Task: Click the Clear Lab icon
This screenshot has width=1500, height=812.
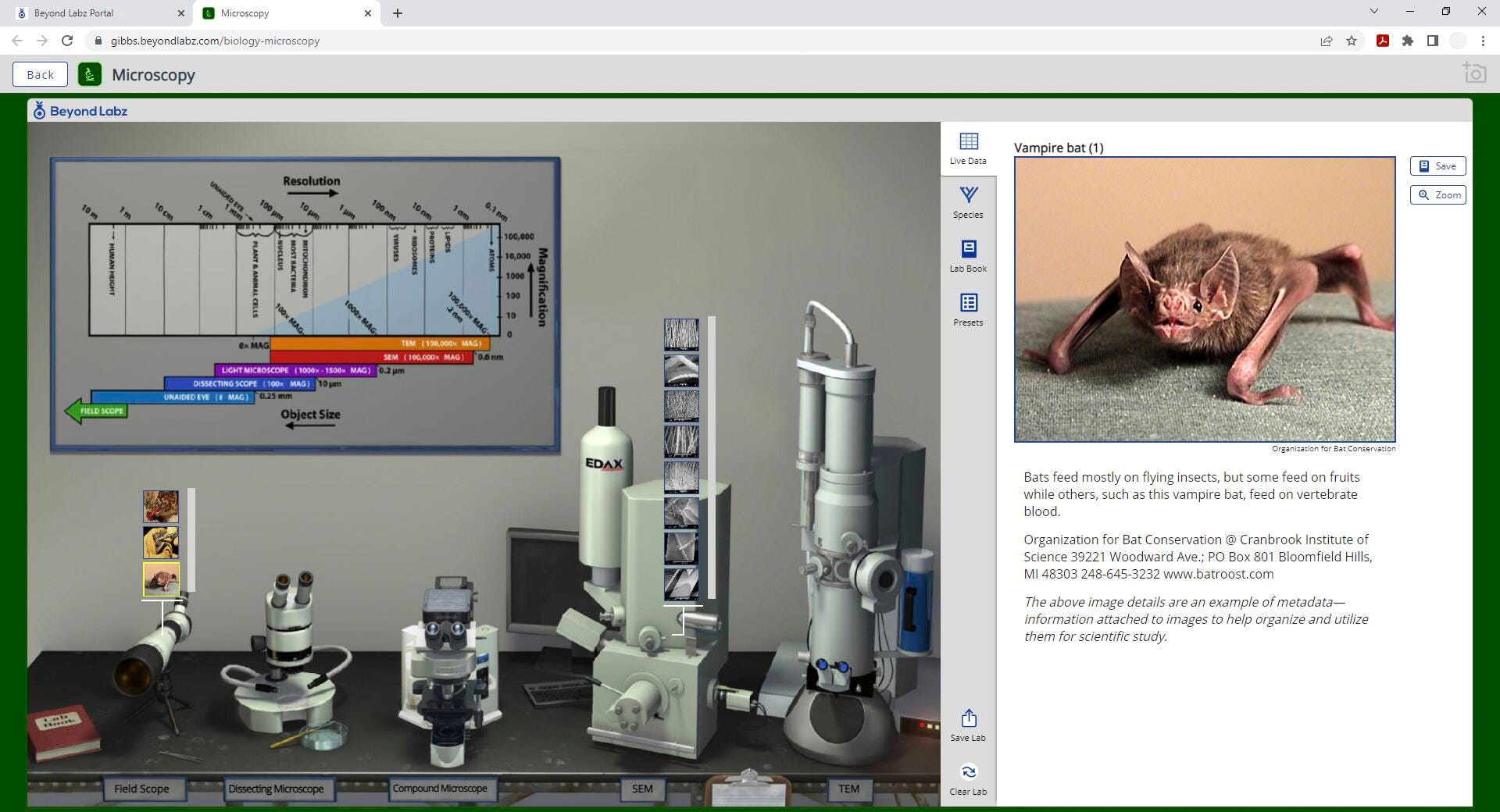Action: tap(968, 779)
